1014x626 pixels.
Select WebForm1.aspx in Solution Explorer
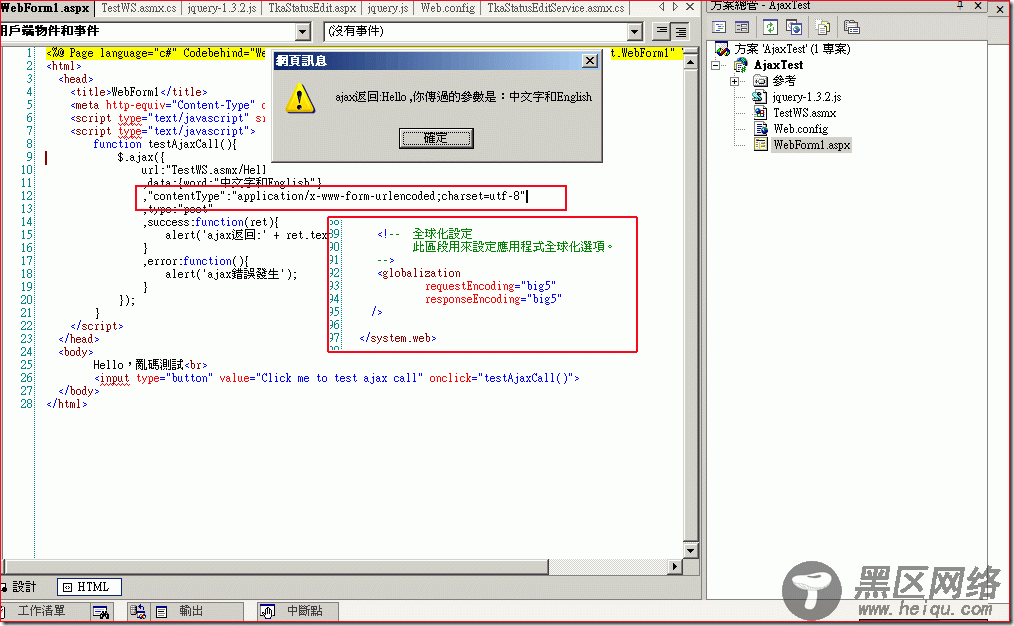point(812,145)
